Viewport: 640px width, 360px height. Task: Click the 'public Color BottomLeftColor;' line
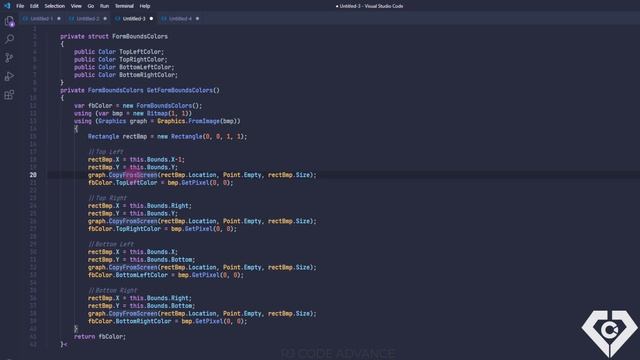(124, 67)
